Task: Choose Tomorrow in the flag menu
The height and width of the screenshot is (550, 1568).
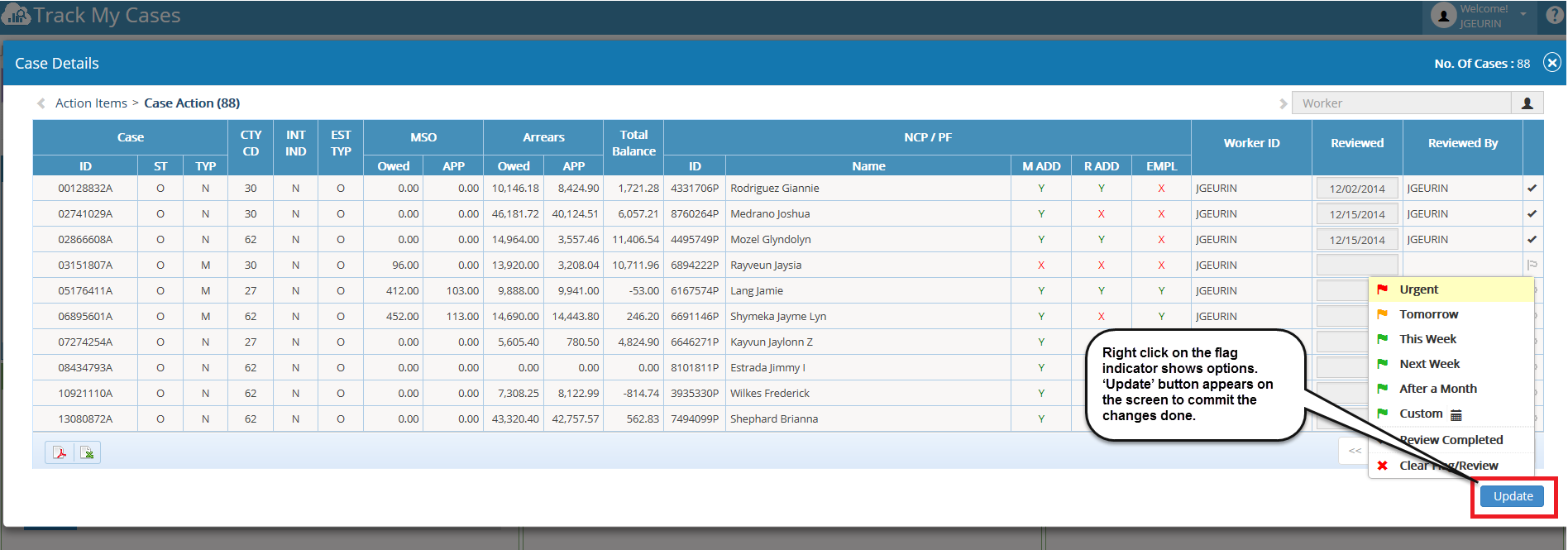Action: click(1451, 314)
